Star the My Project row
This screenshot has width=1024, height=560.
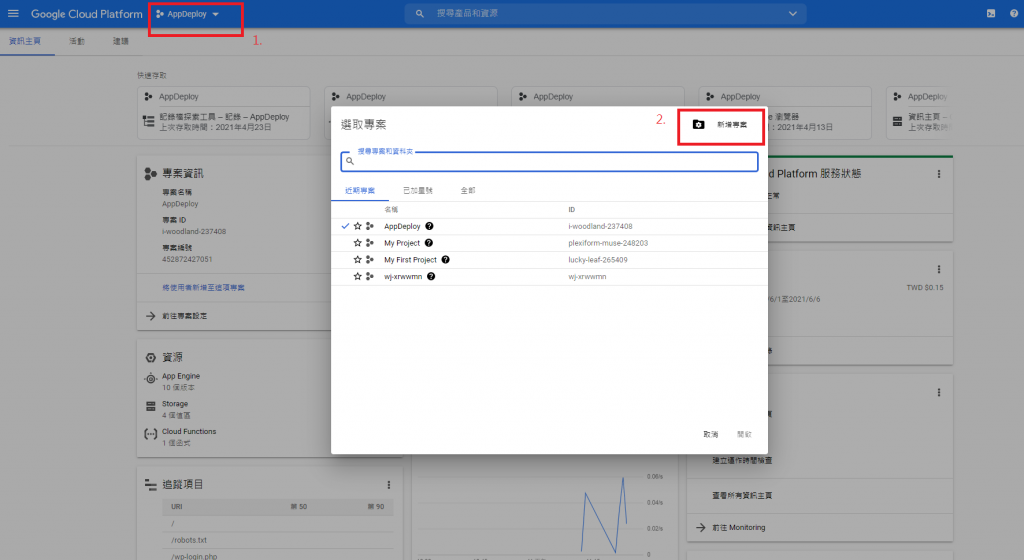click(357, 243)
